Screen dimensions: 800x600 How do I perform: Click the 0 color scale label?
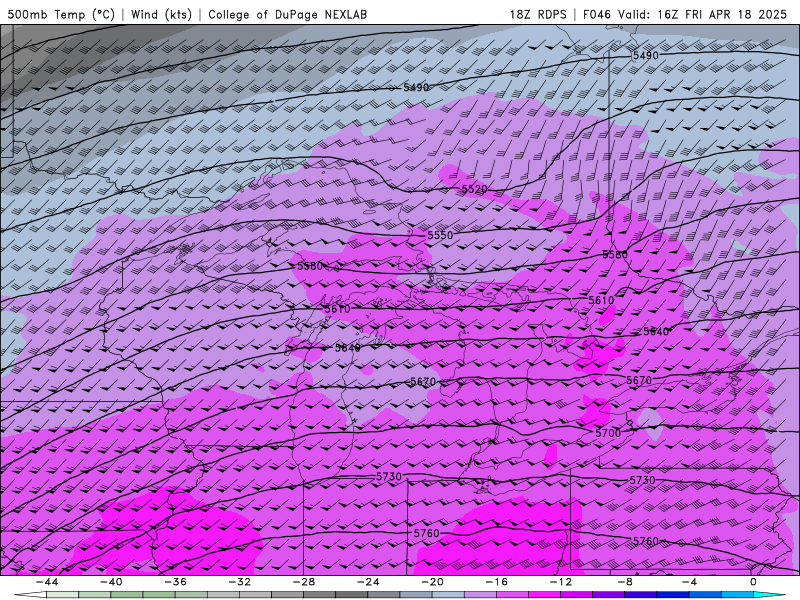pyautogui.click(x=754, y=582)
